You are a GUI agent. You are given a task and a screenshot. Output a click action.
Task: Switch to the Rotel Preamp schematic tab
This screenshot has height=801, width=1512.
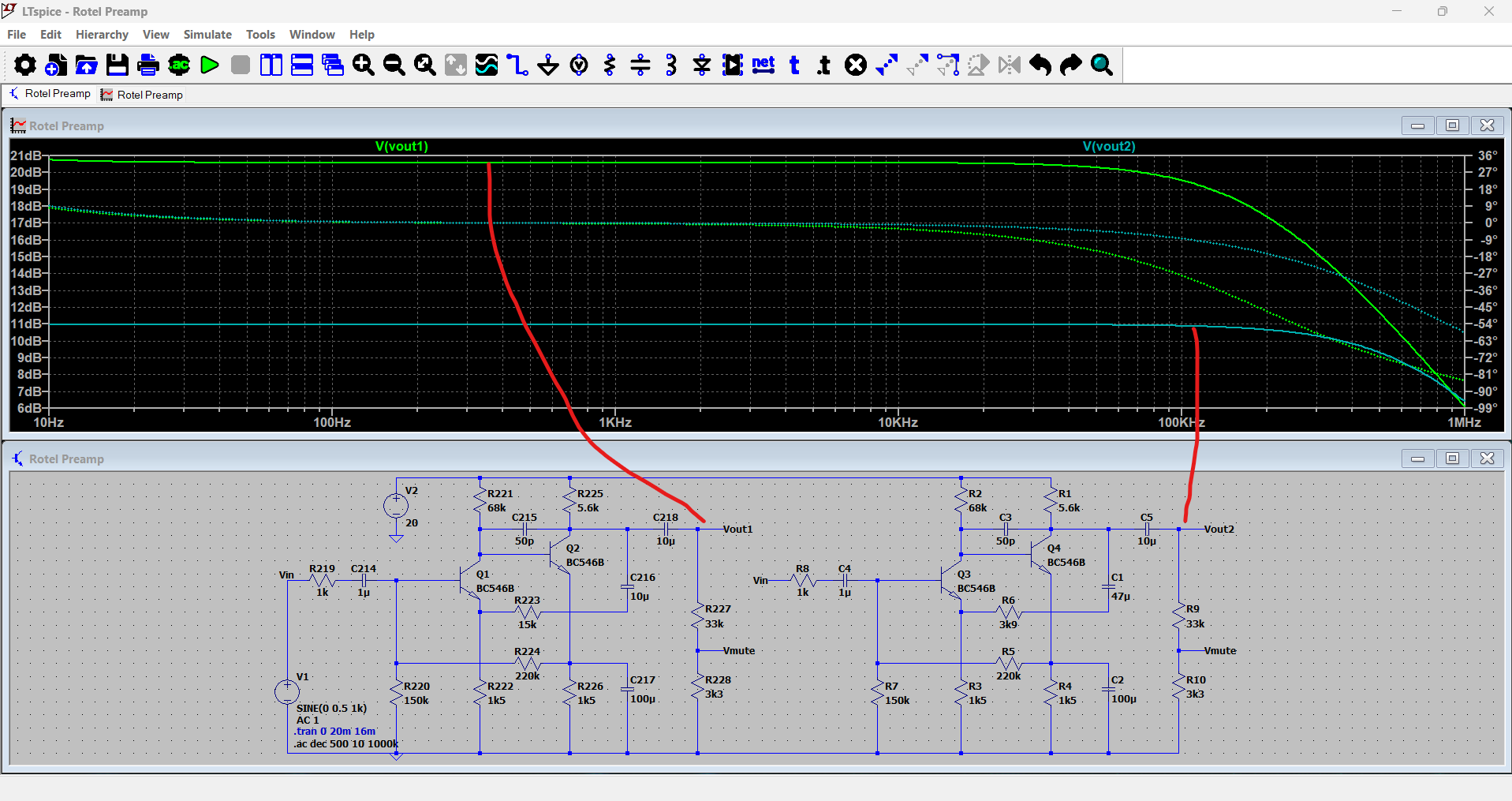click(50, 94)
